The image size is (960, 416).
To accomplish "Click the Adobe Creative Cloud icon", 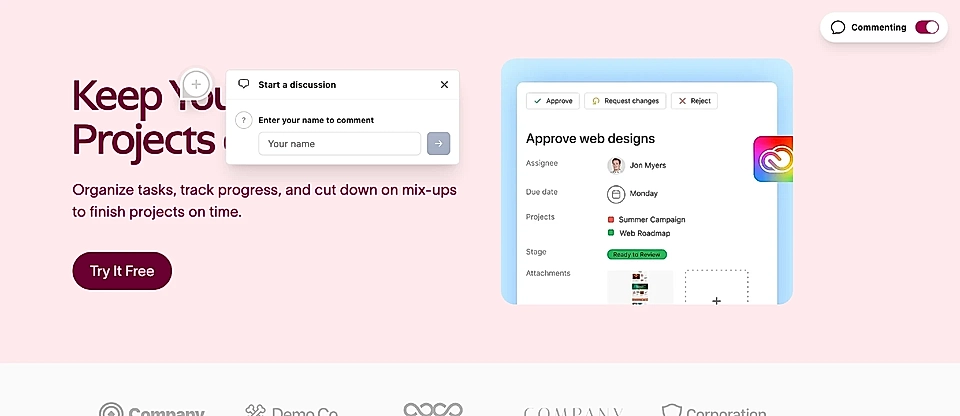I will (x=773, y=159).
